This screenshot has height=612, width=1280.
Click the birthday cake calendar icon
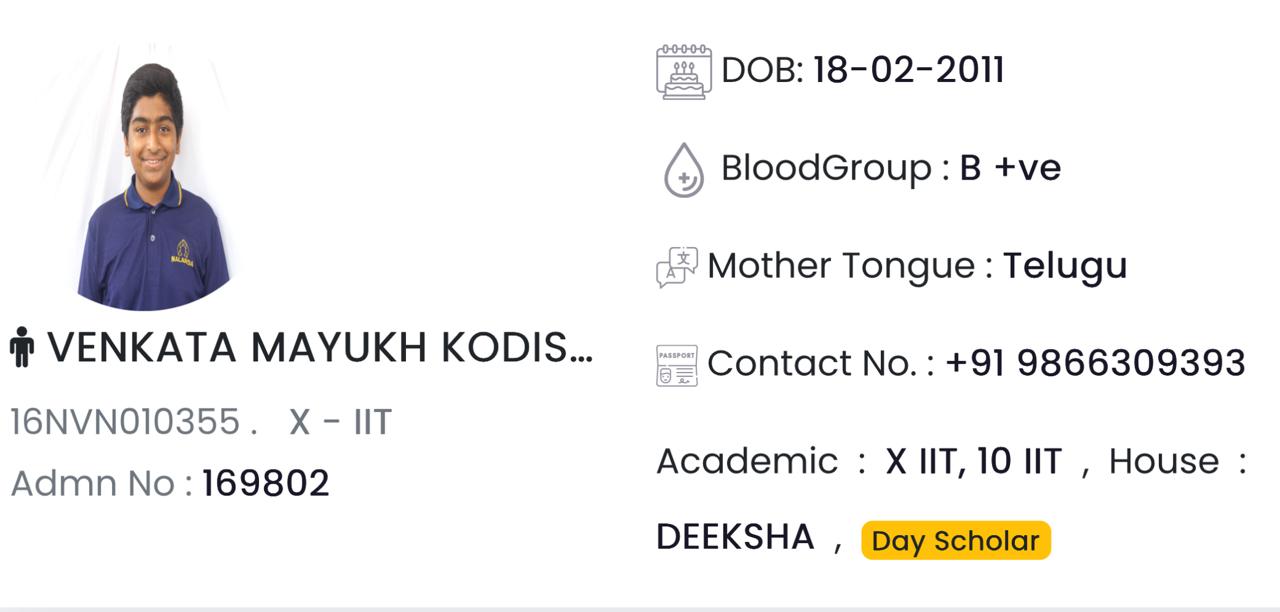[684, 71]
